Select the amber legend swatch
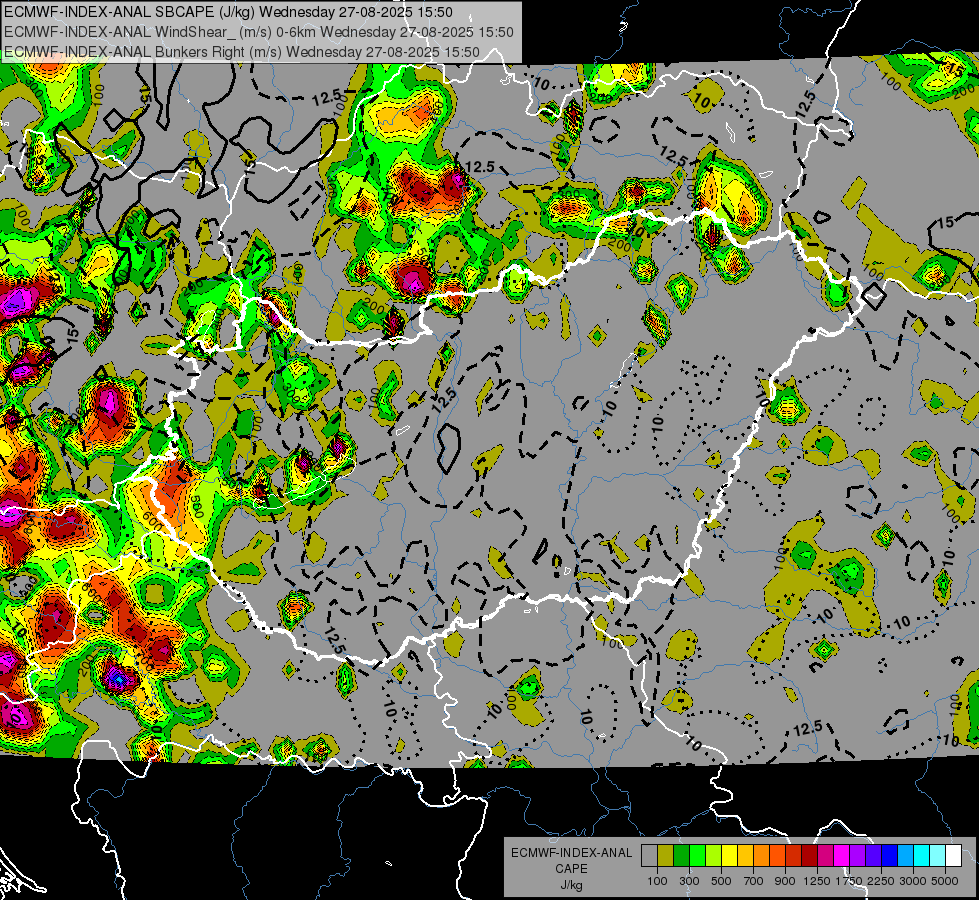979x900 pixels. [745, 855]
